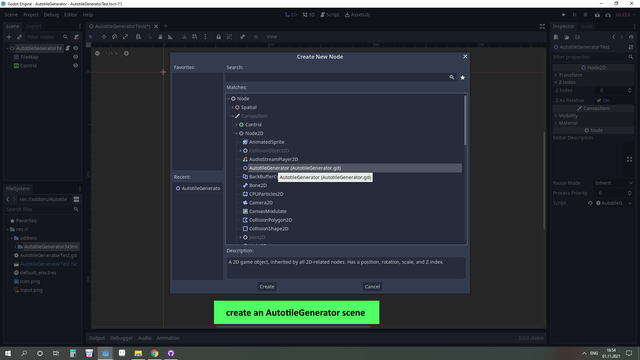Open the Pause Mode Inherit dropdown
640x360 pixels.
[613, 183]
